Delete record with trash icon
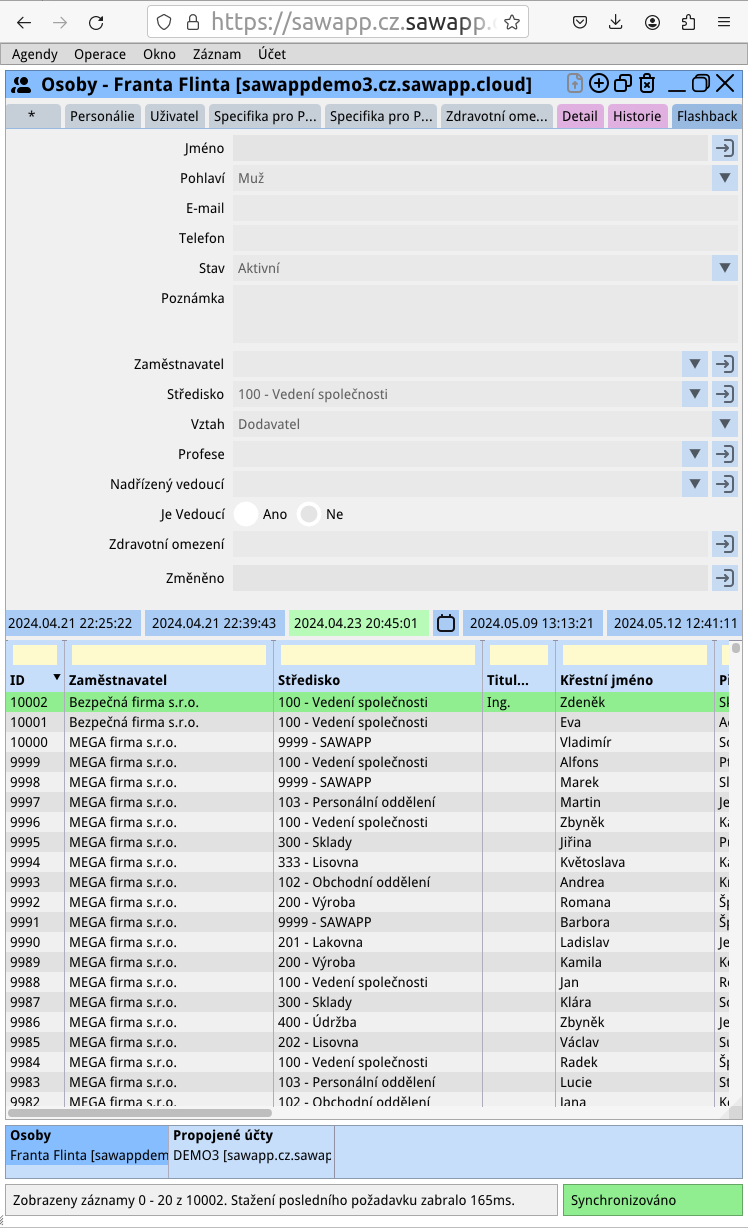The image size is (748, 1228). tap(647, 84)
